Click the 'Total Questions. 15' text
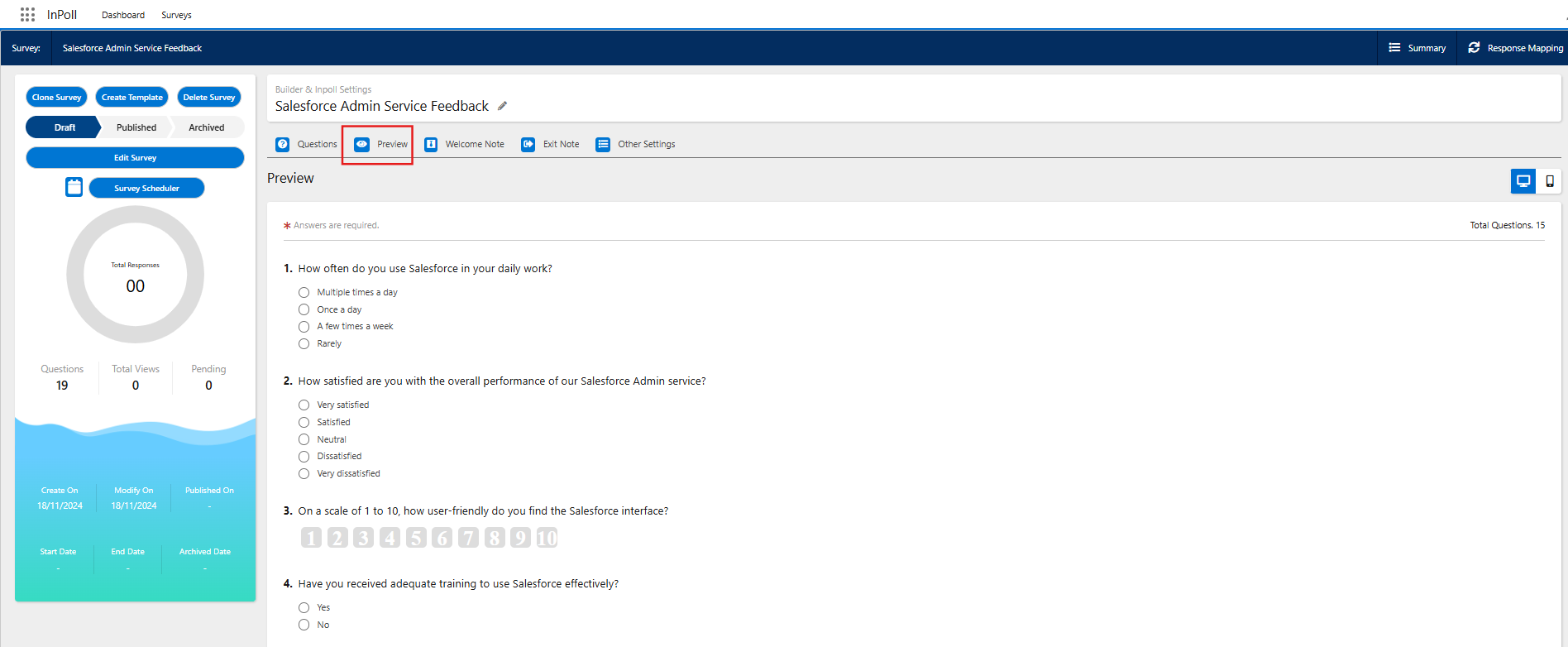Screen dimensions: 1568x647 pos(1507,225)
